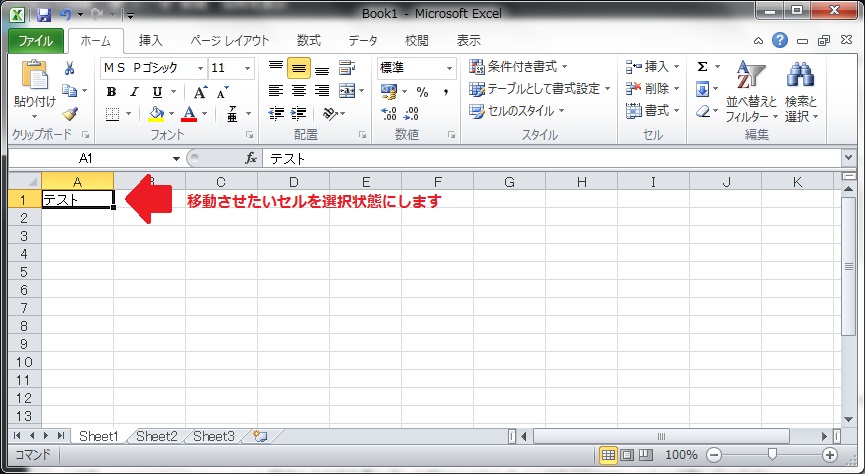Switch to the 数式 tab

pyautogui.click(x=308, y=41)
